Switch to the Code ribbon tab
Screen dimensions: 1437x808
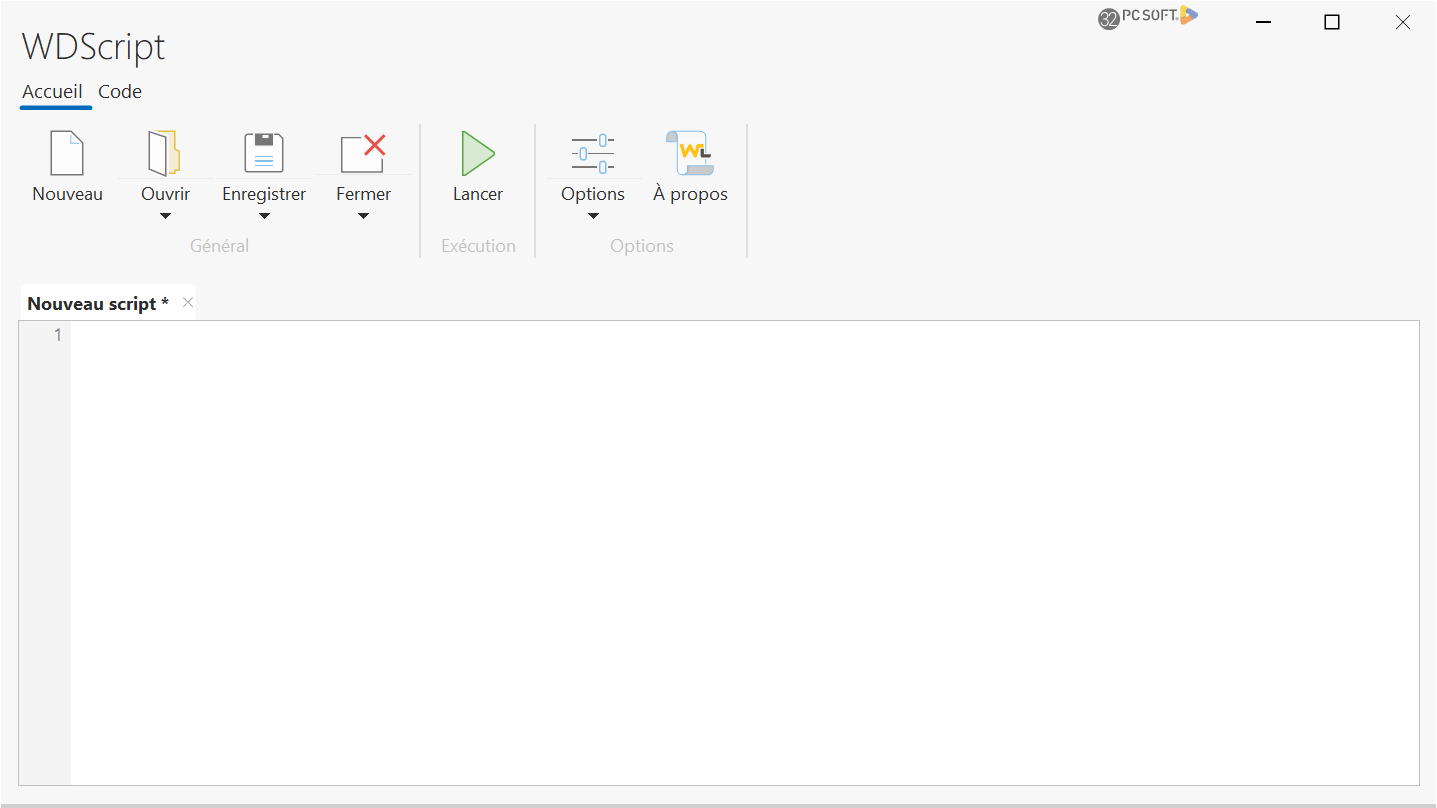tap(120, 92)
